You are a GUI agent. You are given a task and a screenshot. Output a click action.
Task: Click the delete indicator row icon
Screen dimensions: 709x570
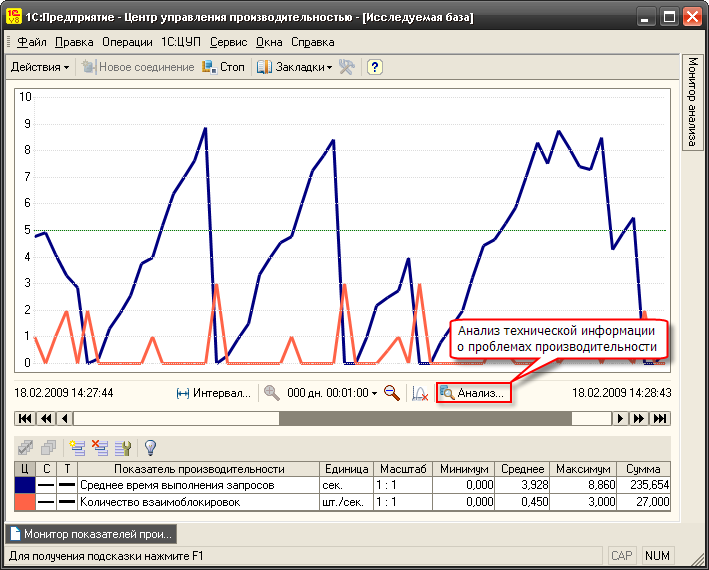click(100, 448)
